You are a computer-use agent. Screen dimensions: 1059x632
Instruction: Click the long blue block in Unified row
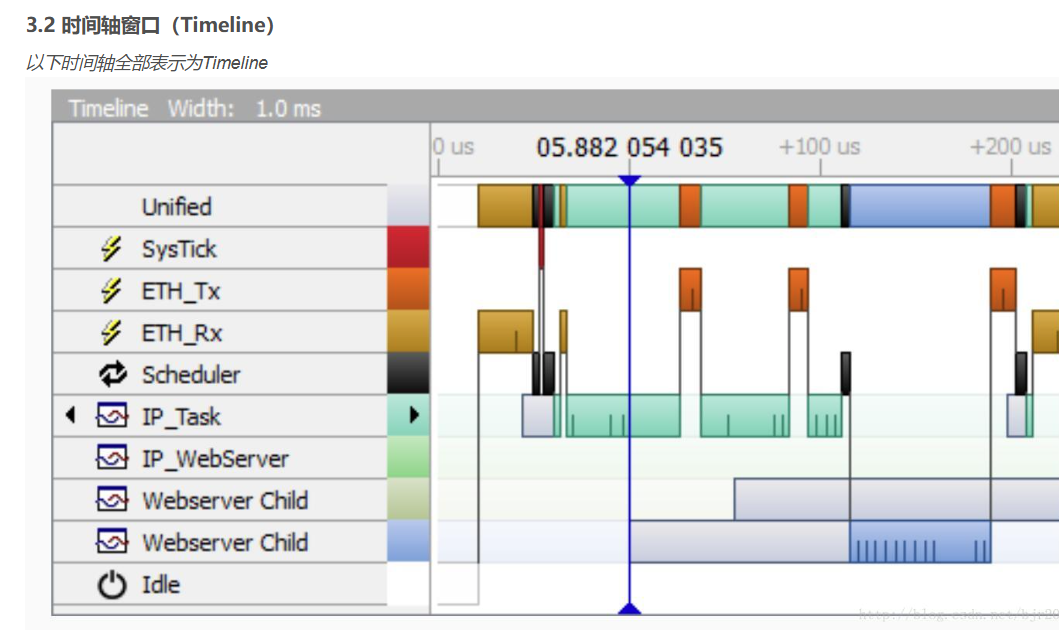click(920, 206)
